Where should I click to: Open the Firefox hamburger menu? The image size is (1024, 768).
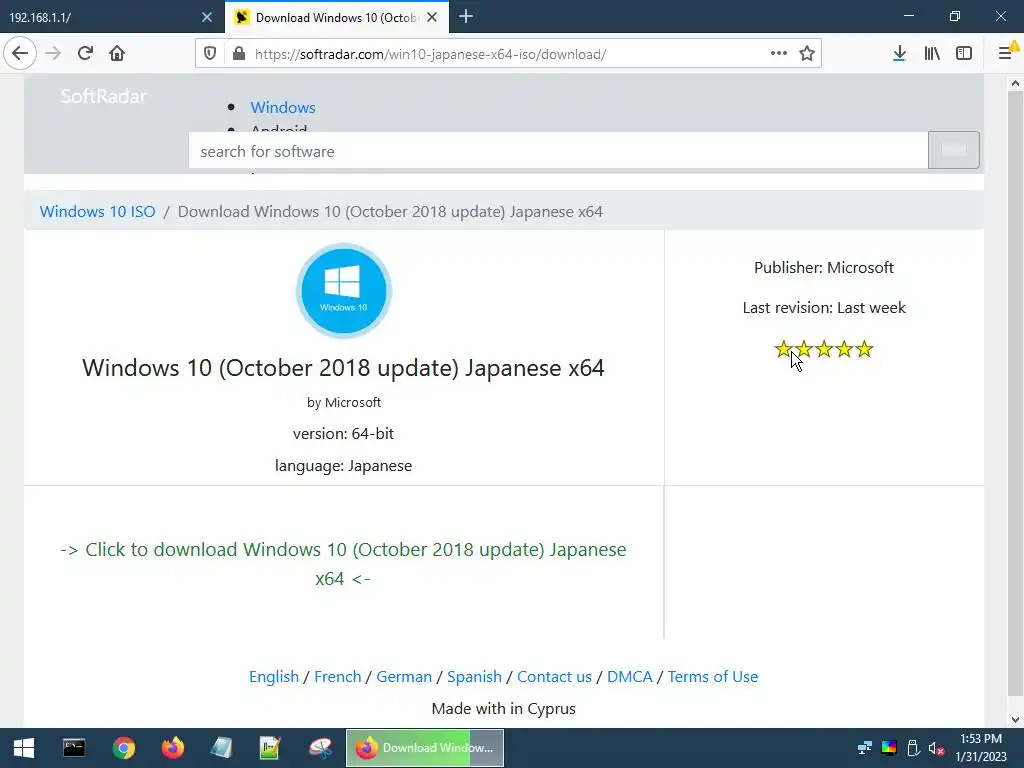(1006, 54)
